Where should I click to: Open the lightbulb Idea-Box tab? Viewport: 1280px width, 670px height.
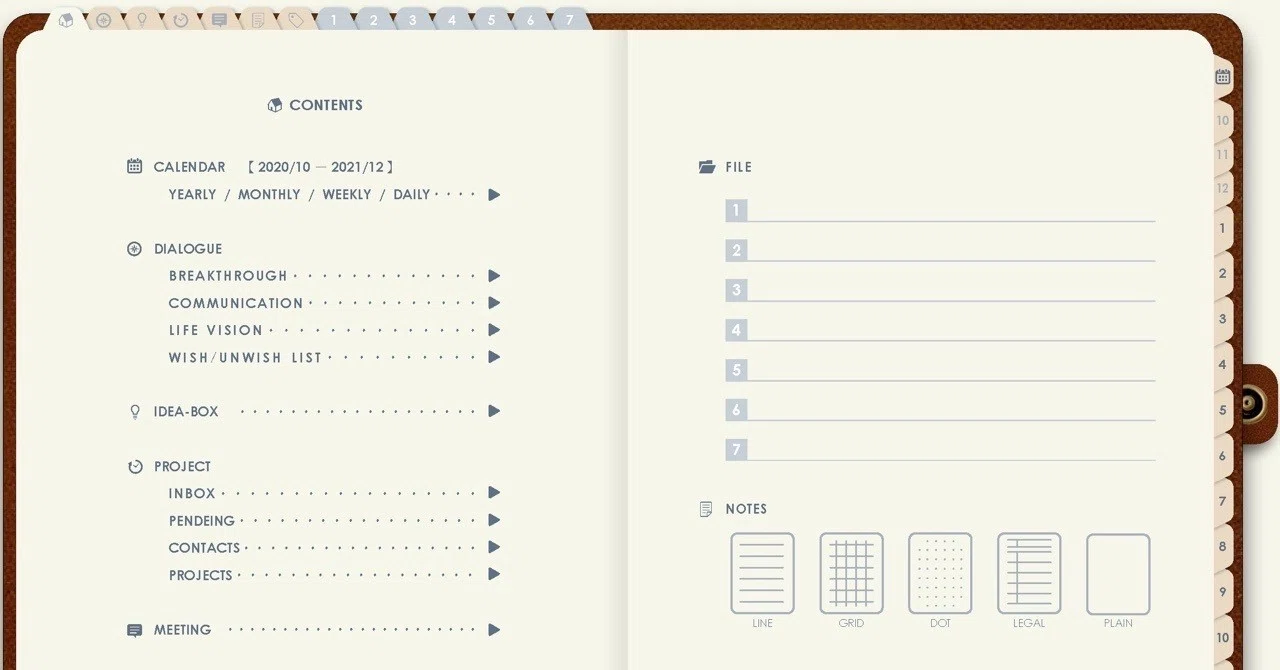pyautogui.click(x=142, y=20)
